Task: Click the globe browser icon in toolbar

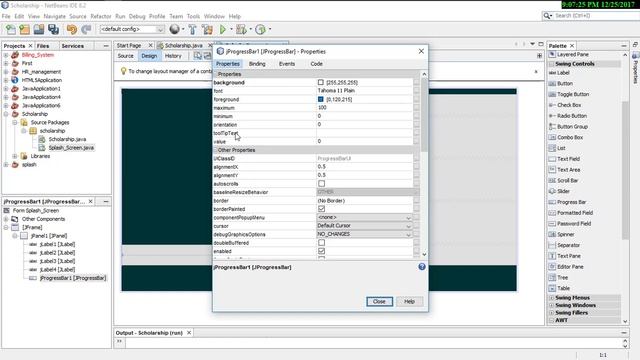Action: (x=174, y=29)
